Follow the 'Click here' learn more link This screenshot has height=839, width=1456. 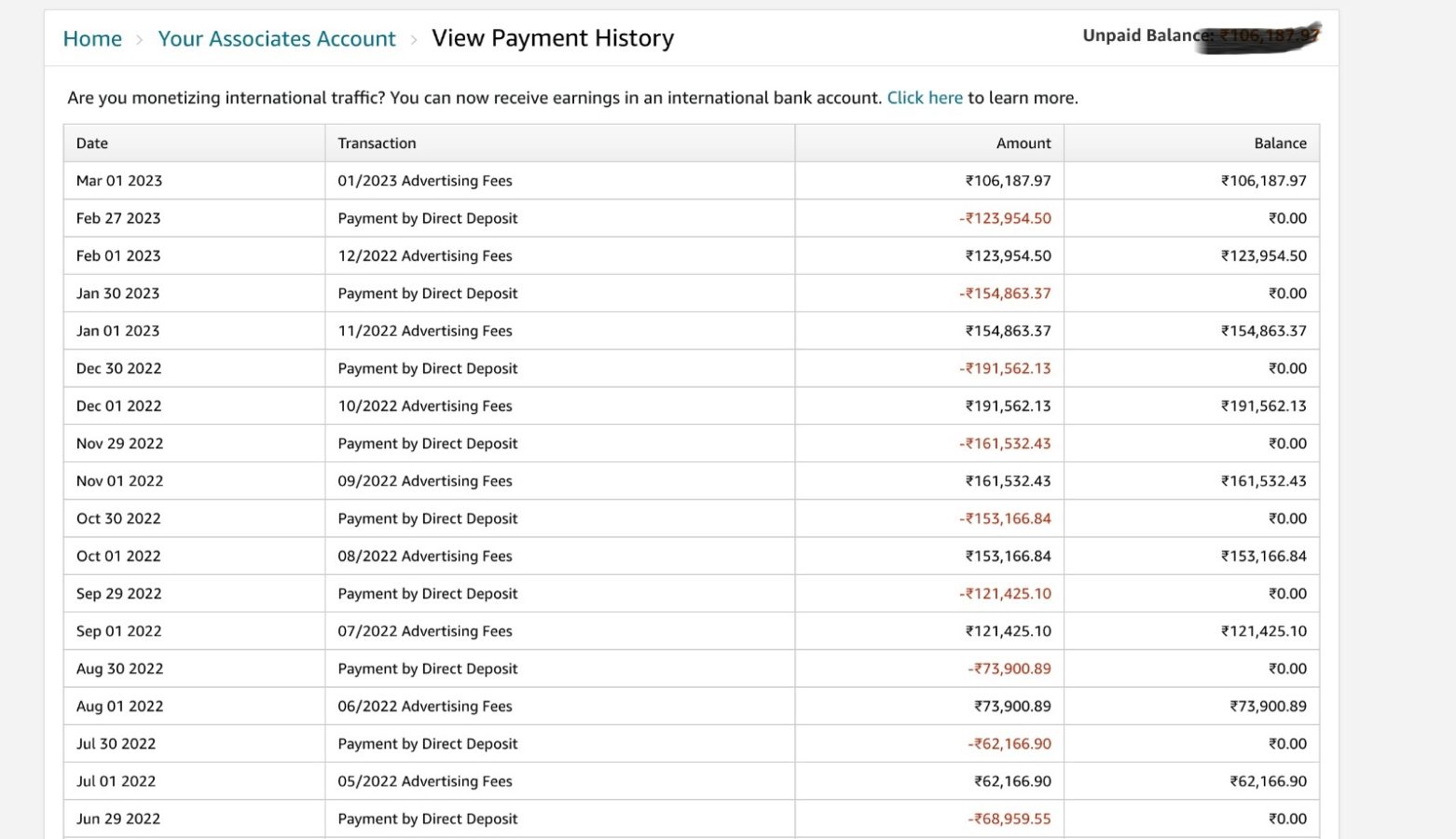coord(925,98)
